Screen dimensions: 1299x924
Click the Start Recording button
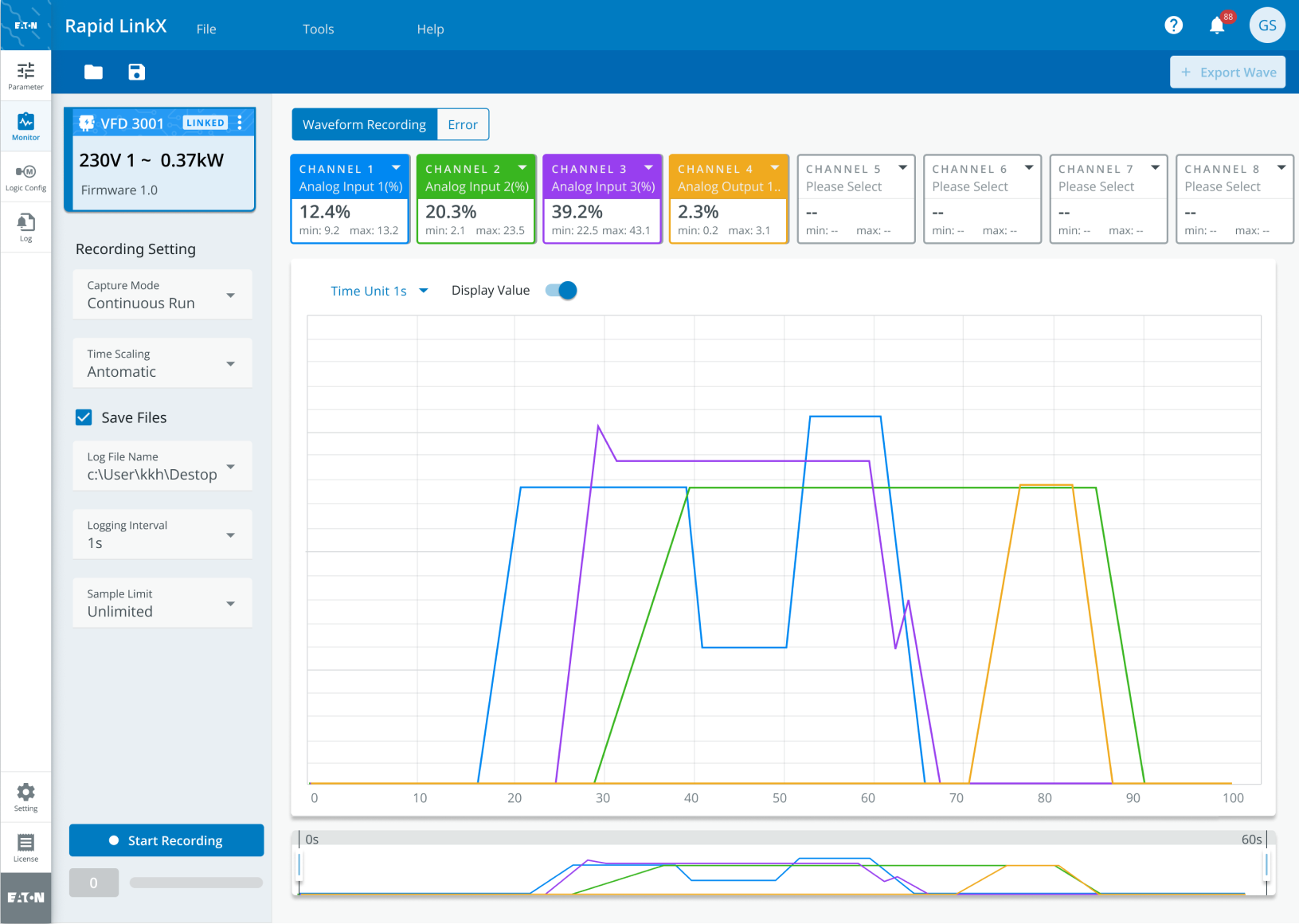click(166, 840)
